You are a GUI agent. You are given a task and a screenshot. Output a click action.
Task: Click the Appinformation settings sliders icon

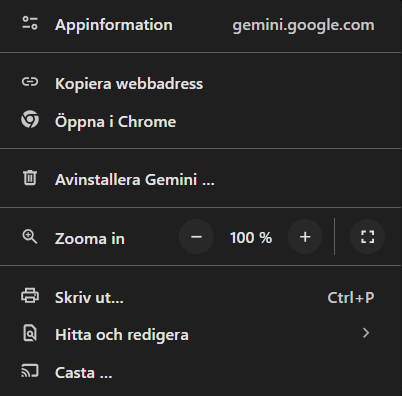click(30, 23)
